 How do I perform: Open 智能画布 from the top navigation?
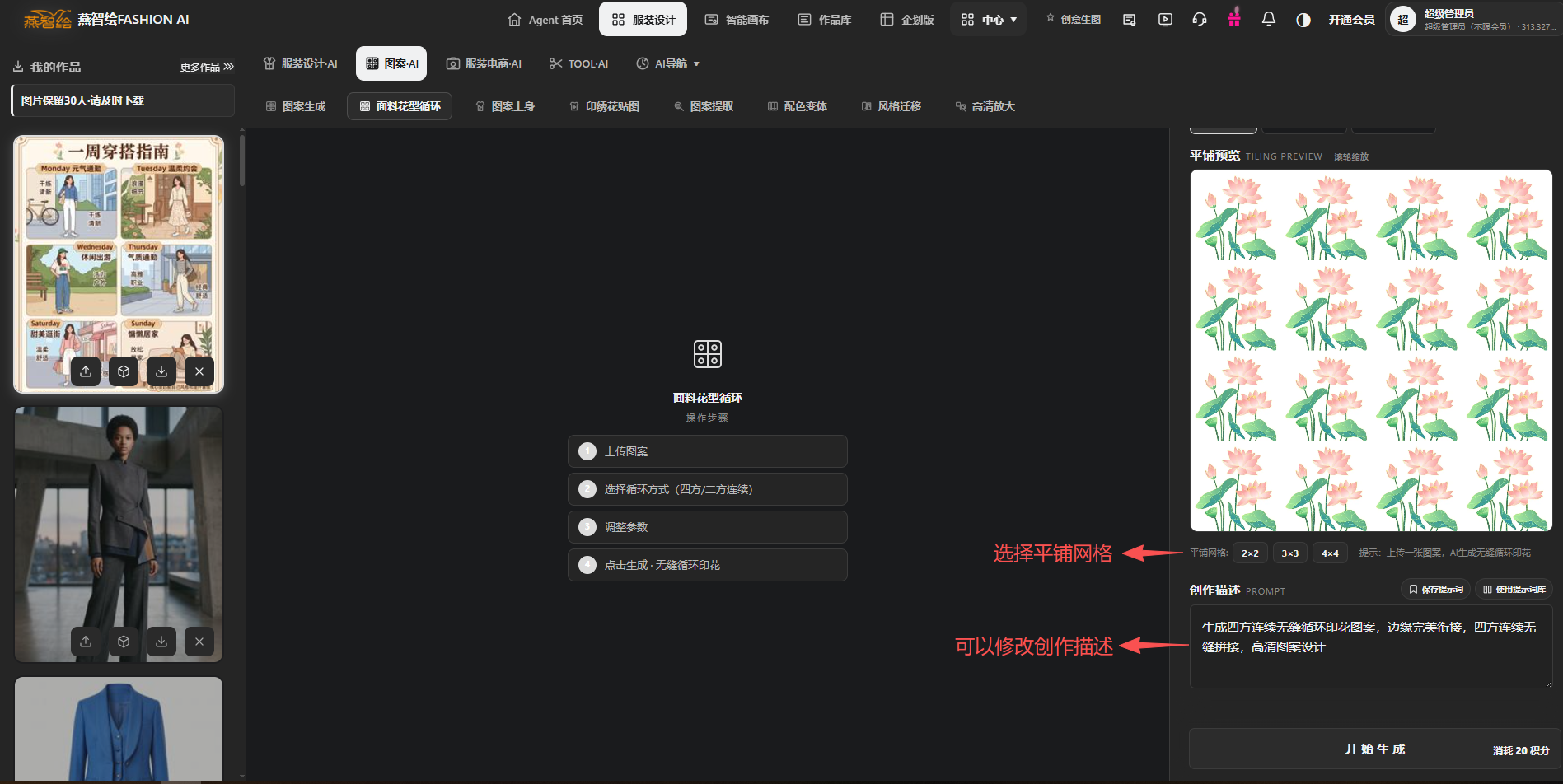[737, 20]
